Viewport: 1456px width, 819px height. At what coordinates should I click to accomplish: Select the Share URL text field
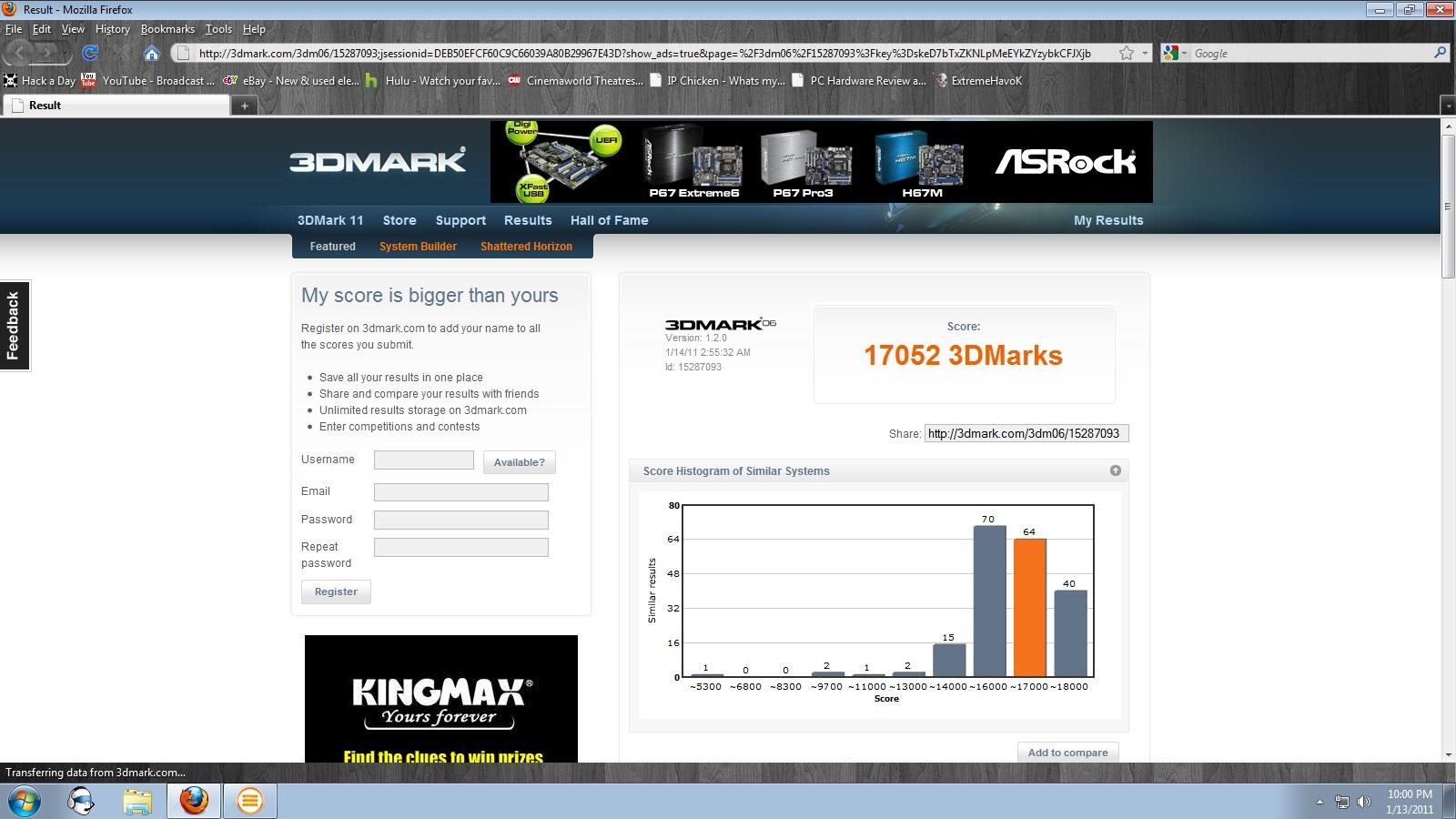pos(1026,433)
